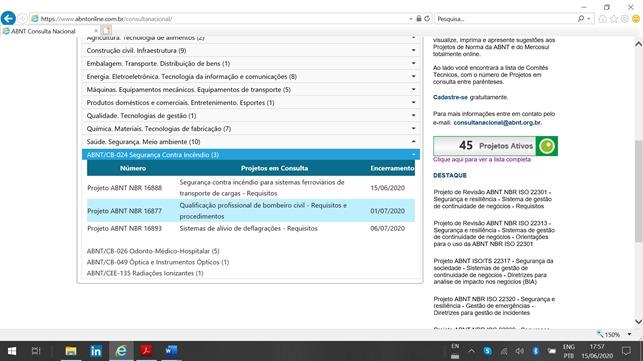Click the green Projetos Ativos circle icon

pos(547,146)
